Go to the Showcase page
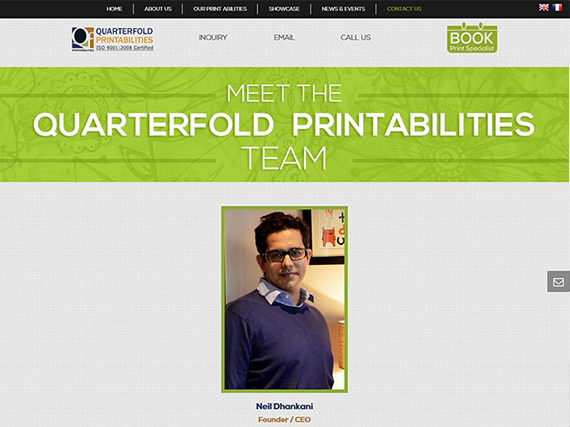 (284, 9)
